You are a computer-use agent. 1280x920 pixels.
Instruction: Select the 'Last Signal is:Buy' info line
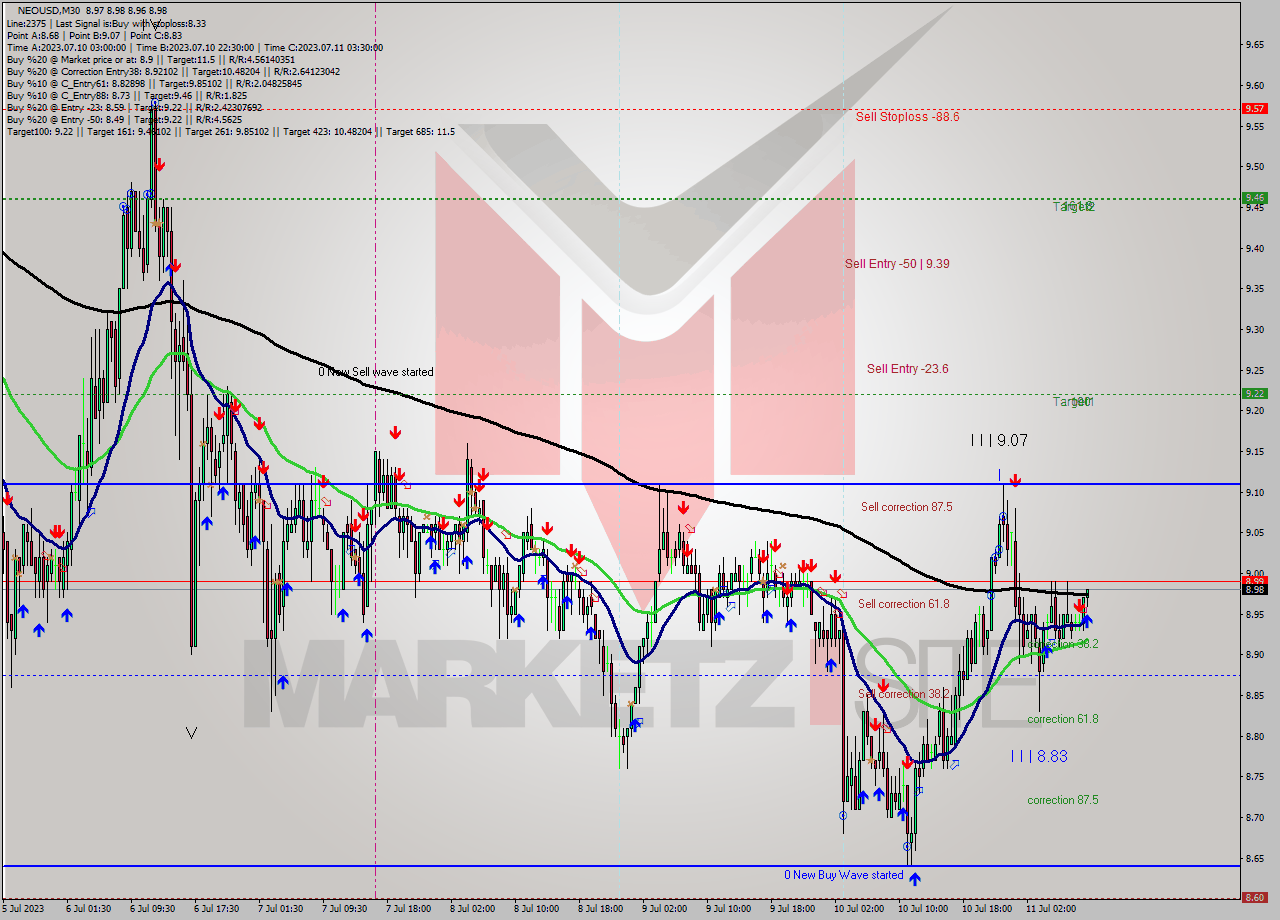[104, 23]
